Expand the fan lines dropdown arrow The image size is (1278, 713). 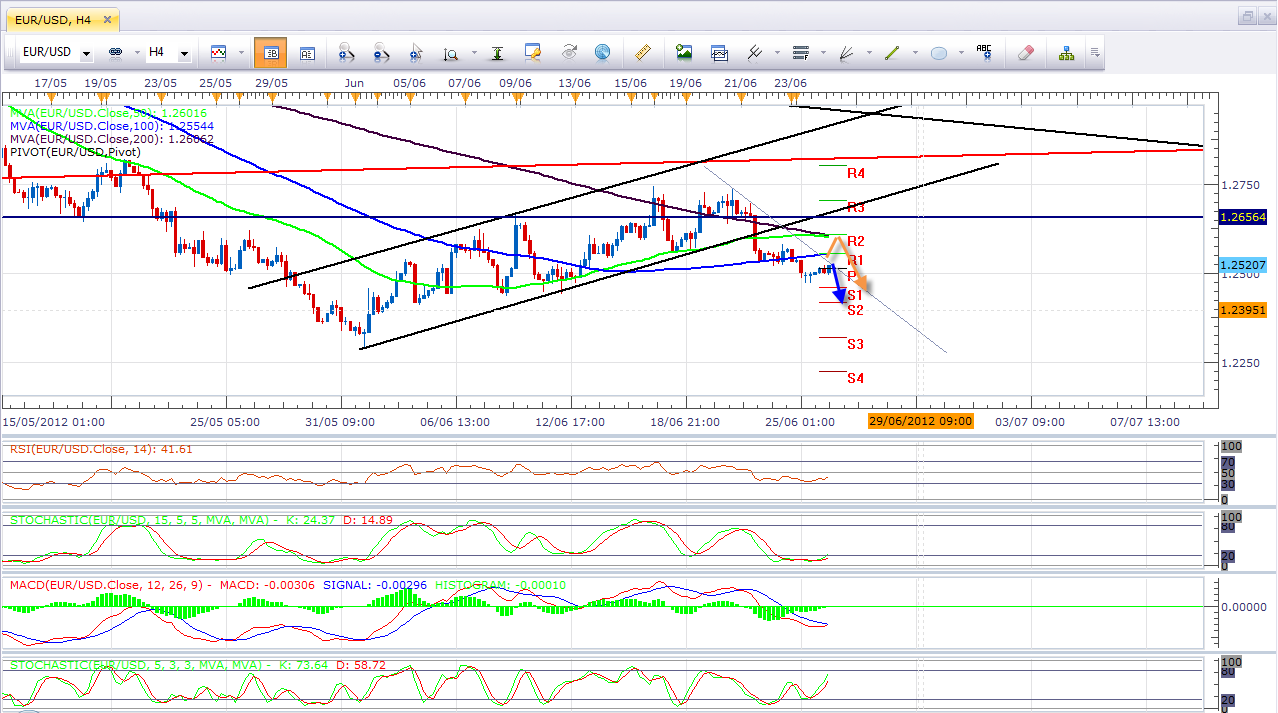pyautogui.click(x=868, y=53)
